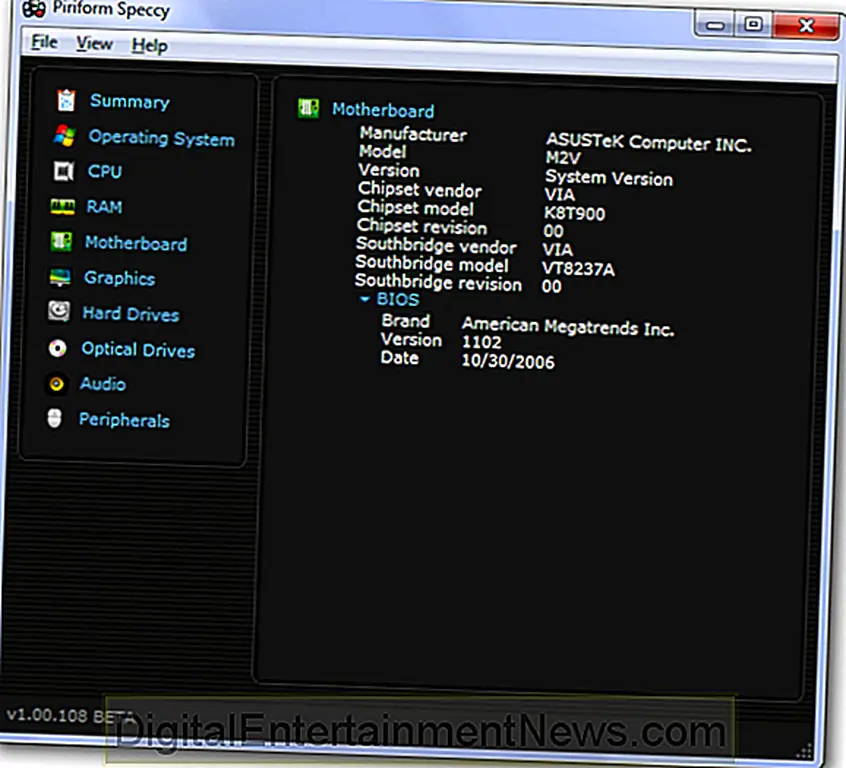Click the Audio speaker icon

(56, 384)
